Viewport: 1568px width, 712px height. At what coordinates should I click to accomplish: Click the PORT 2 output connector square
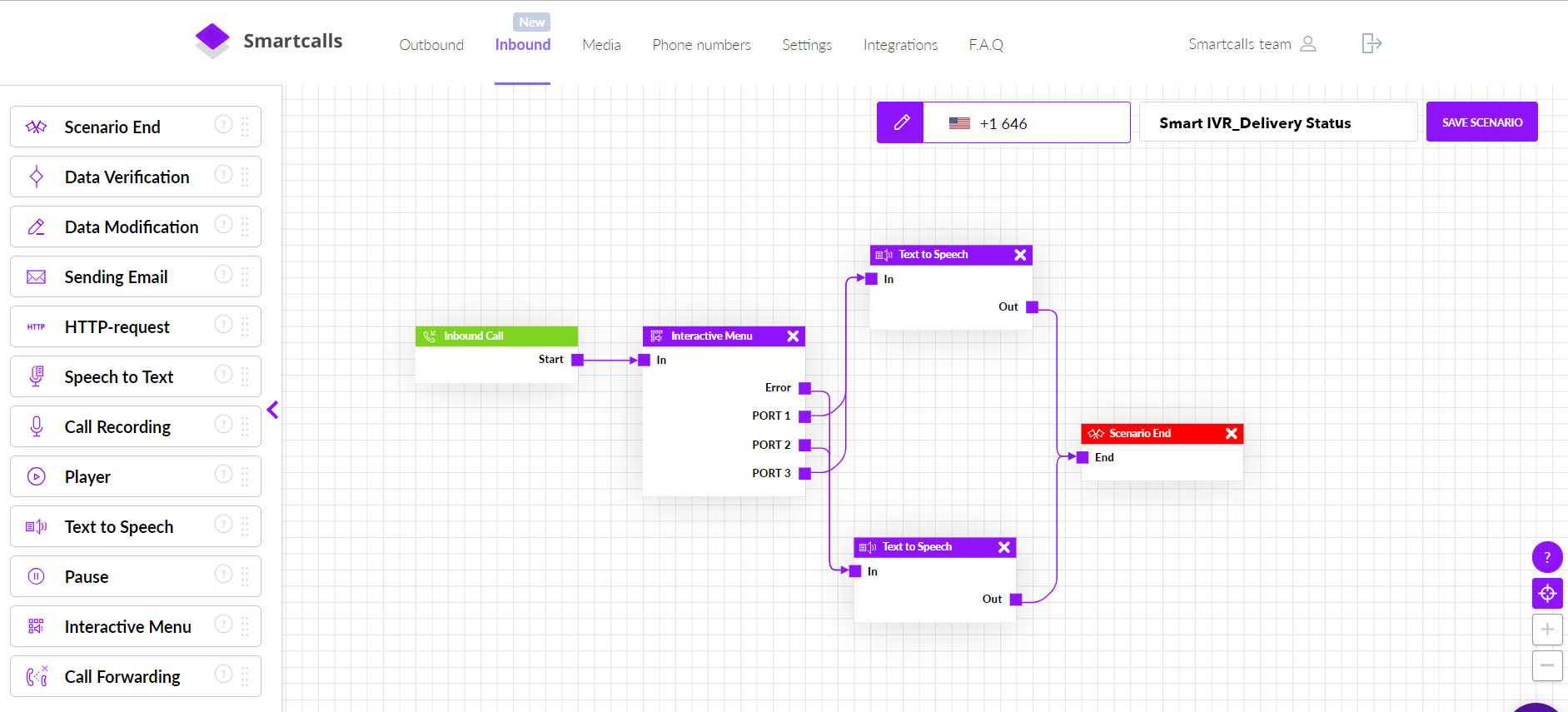[x=804, y=446]
